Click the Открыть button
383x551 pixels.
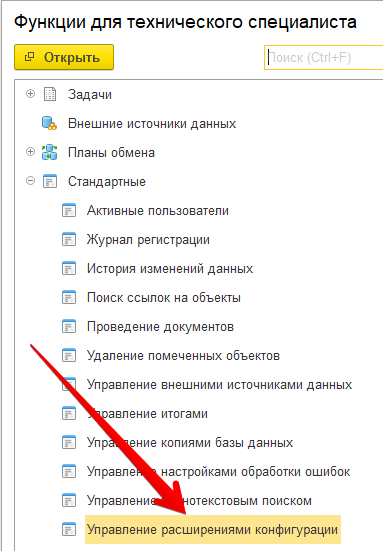coord(64,57)
